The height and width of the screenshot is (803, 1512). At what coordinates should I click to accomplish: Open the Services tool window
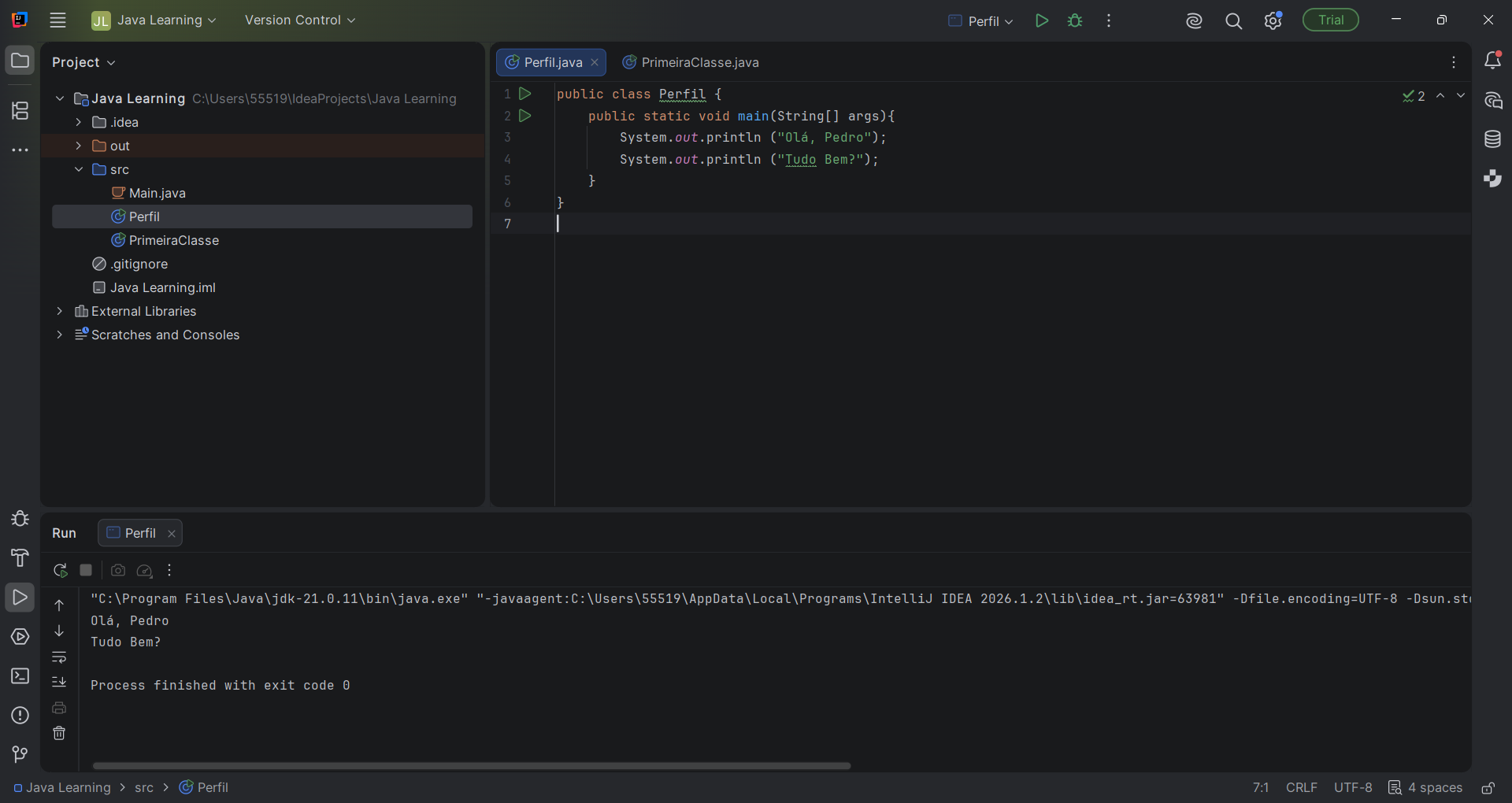click(20, 637)
